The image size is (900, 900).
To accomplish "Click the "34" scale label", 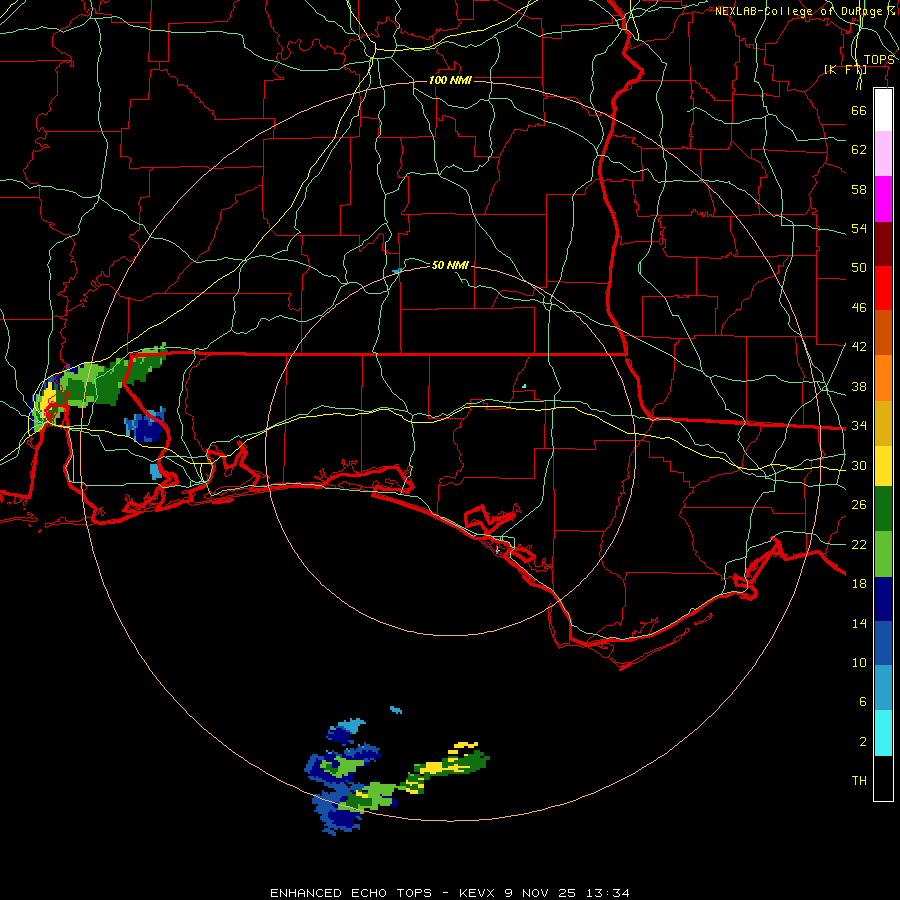I will [859, 426].
